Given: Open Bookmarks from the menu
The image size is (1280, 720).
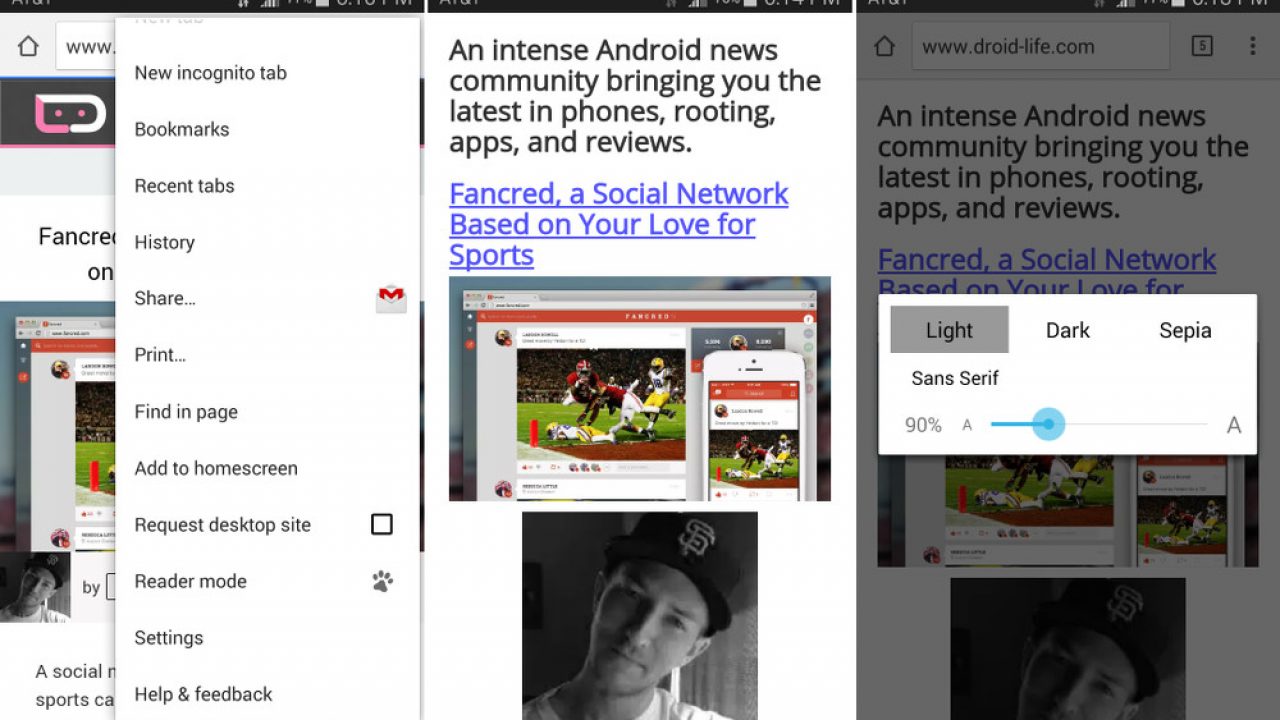Looking at the screenshot, I should click(182, 129).
